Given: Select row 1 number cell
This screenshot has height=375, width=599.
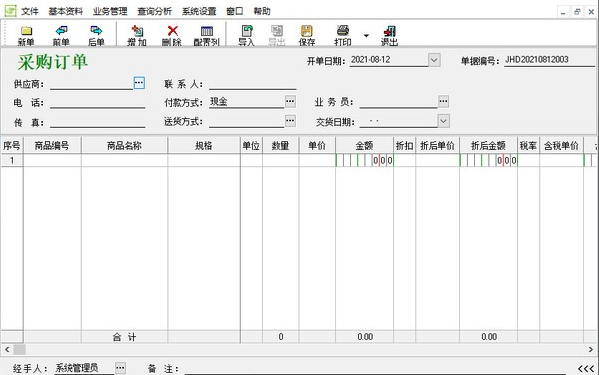Looking at the screenshot, I should (x=12, y=160).
